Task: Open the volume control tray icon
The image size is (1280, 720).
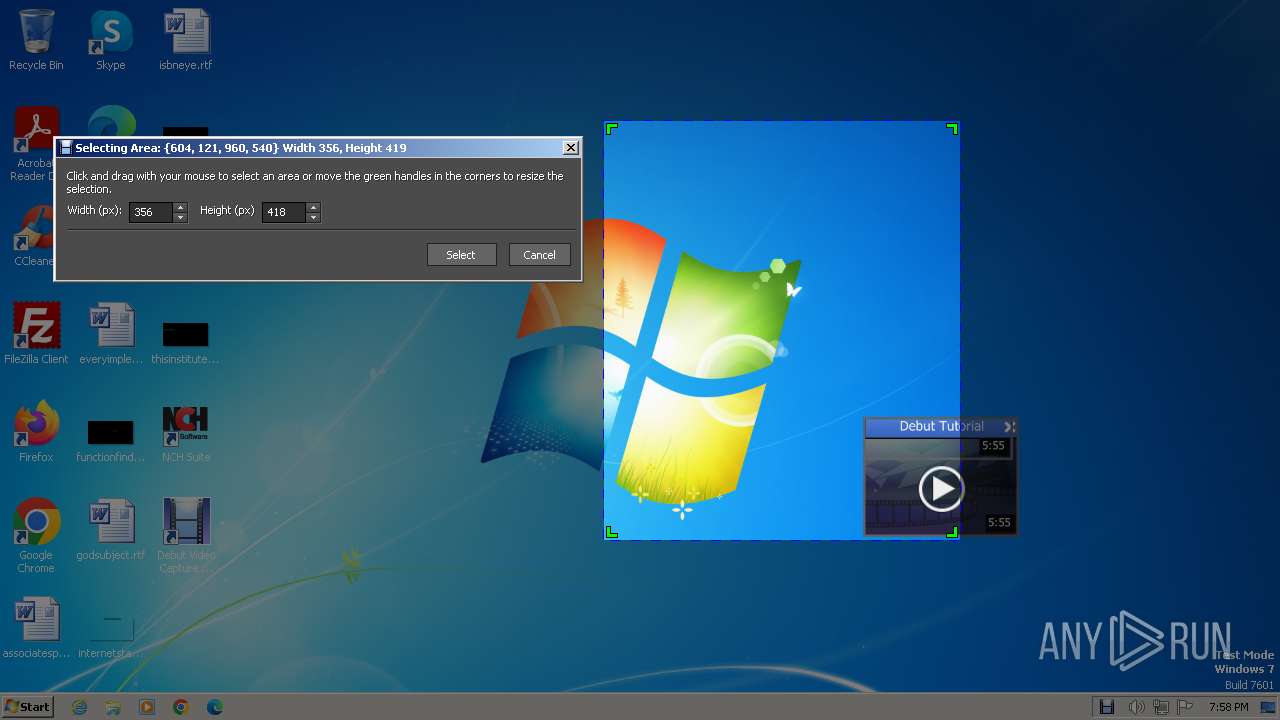Action: [1136, 707]
